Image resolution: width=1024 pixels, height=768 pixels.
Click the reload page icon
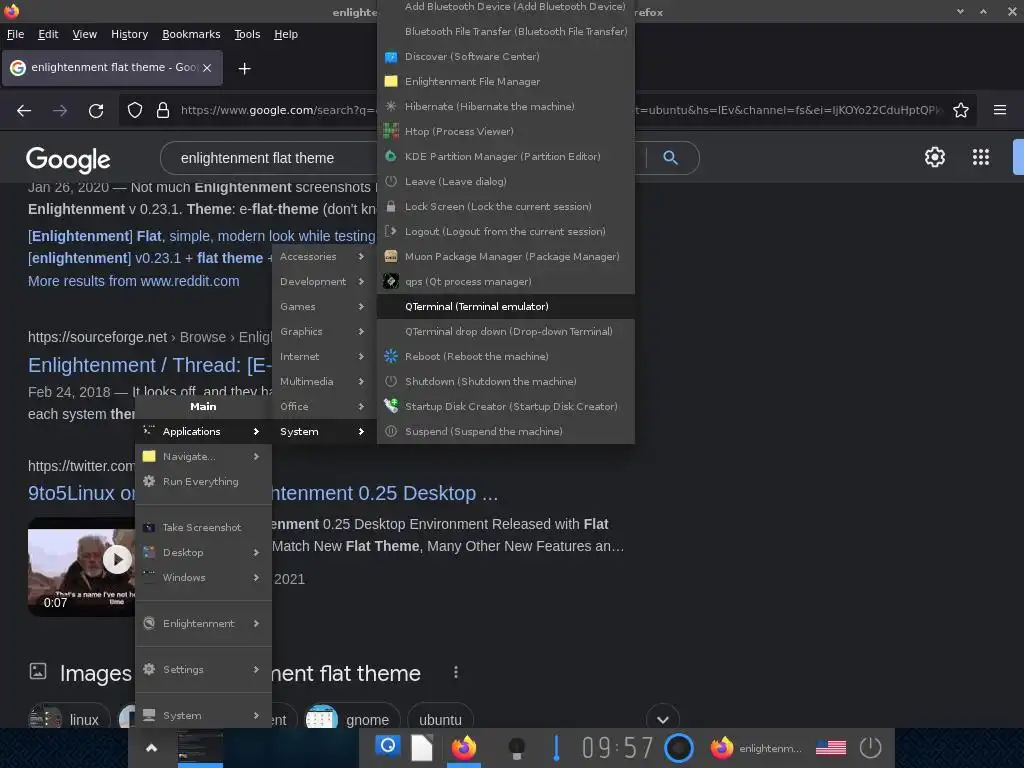point(96,110)
